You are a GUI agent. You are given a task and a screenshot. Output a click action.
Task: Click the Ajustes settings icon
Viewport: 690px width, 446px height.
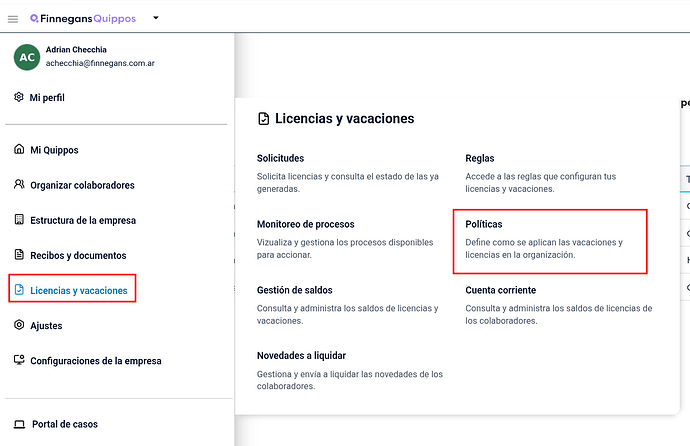[19, 325]
